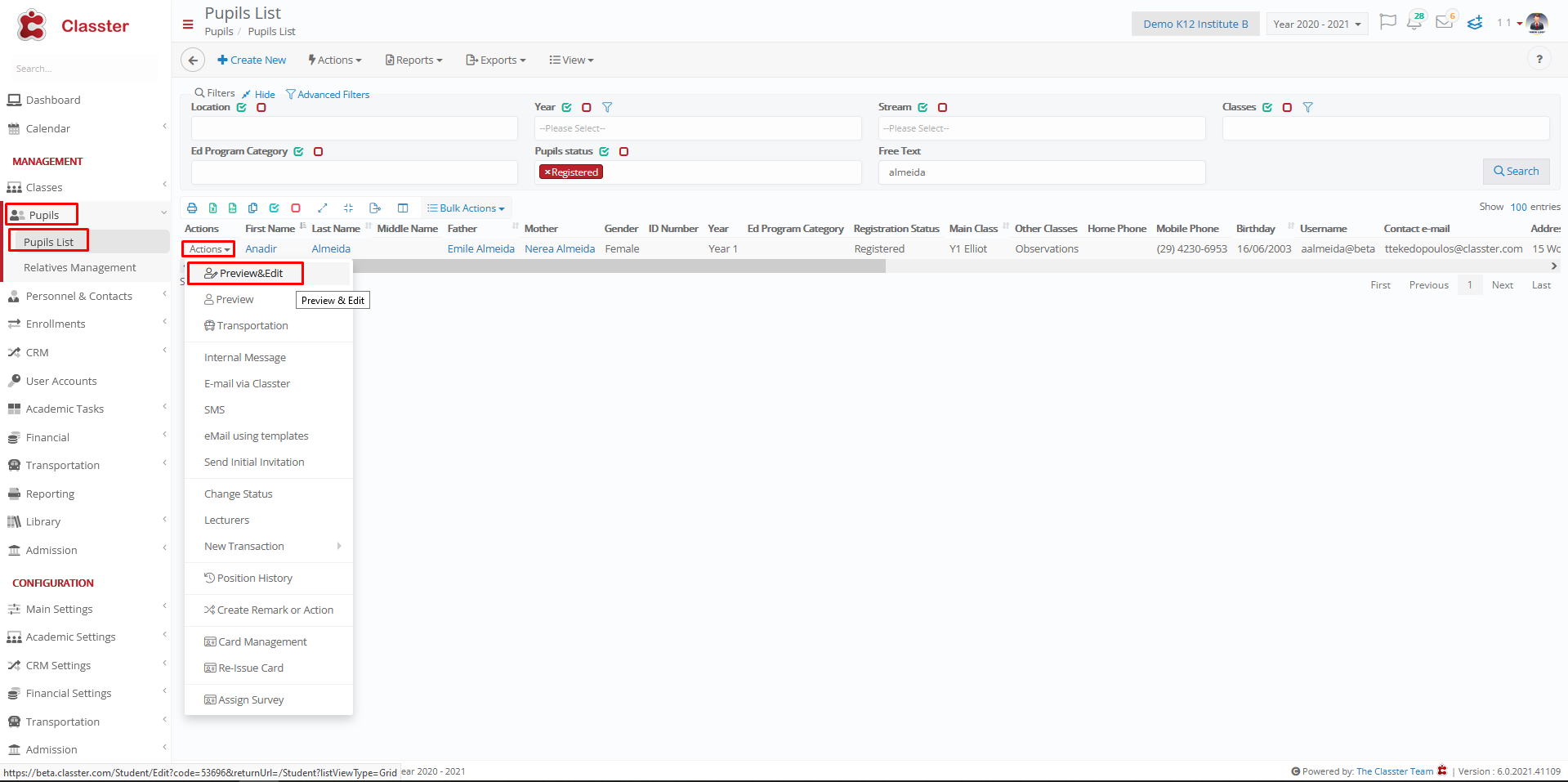This screenshot has width=1568, height=782.
Task: Choose Internal Message menu entry
Action: tap(268, 358)
